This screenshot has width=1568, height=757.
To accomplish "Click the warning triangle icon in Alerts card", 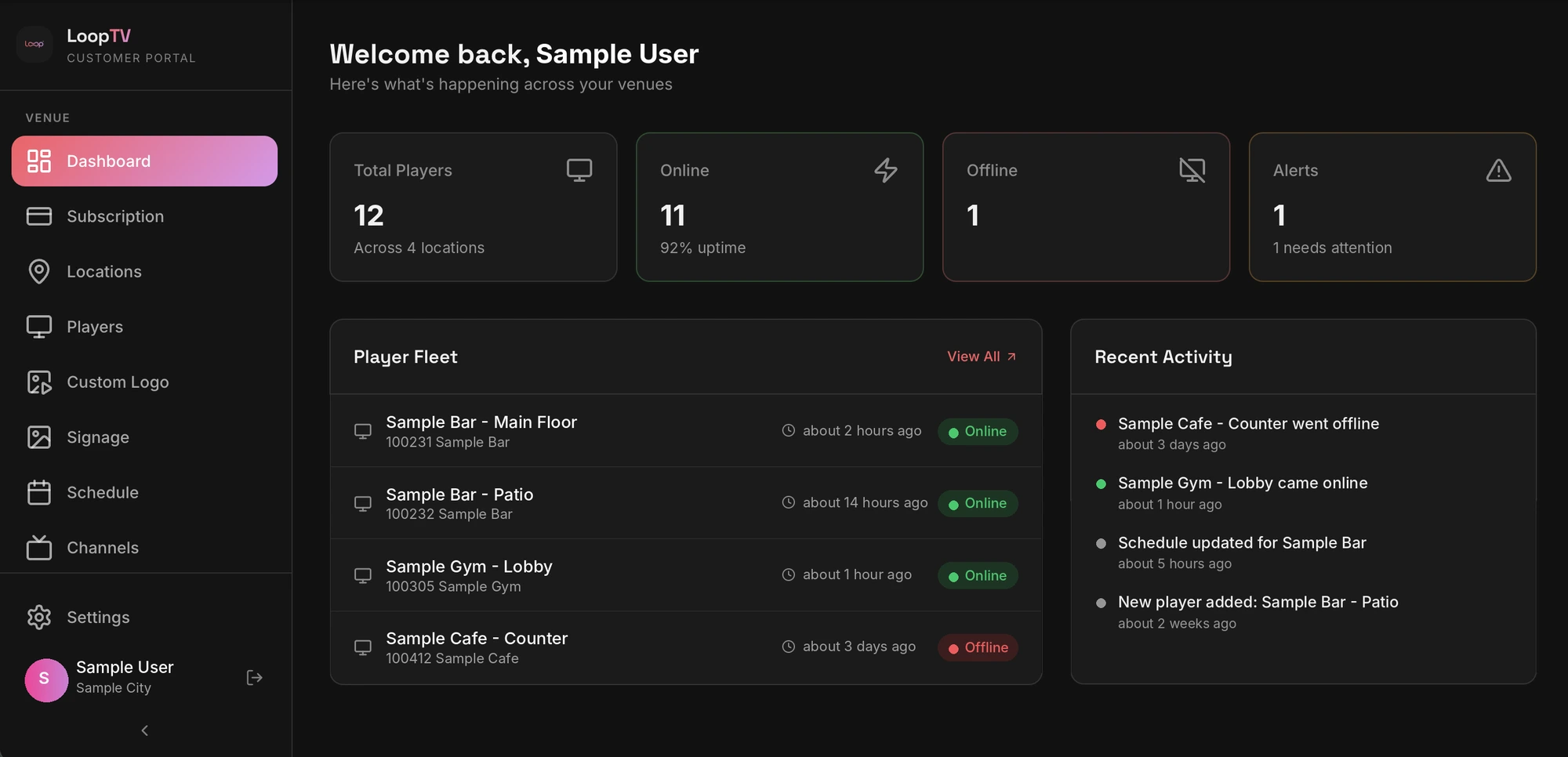I will tap(1499, 170).
